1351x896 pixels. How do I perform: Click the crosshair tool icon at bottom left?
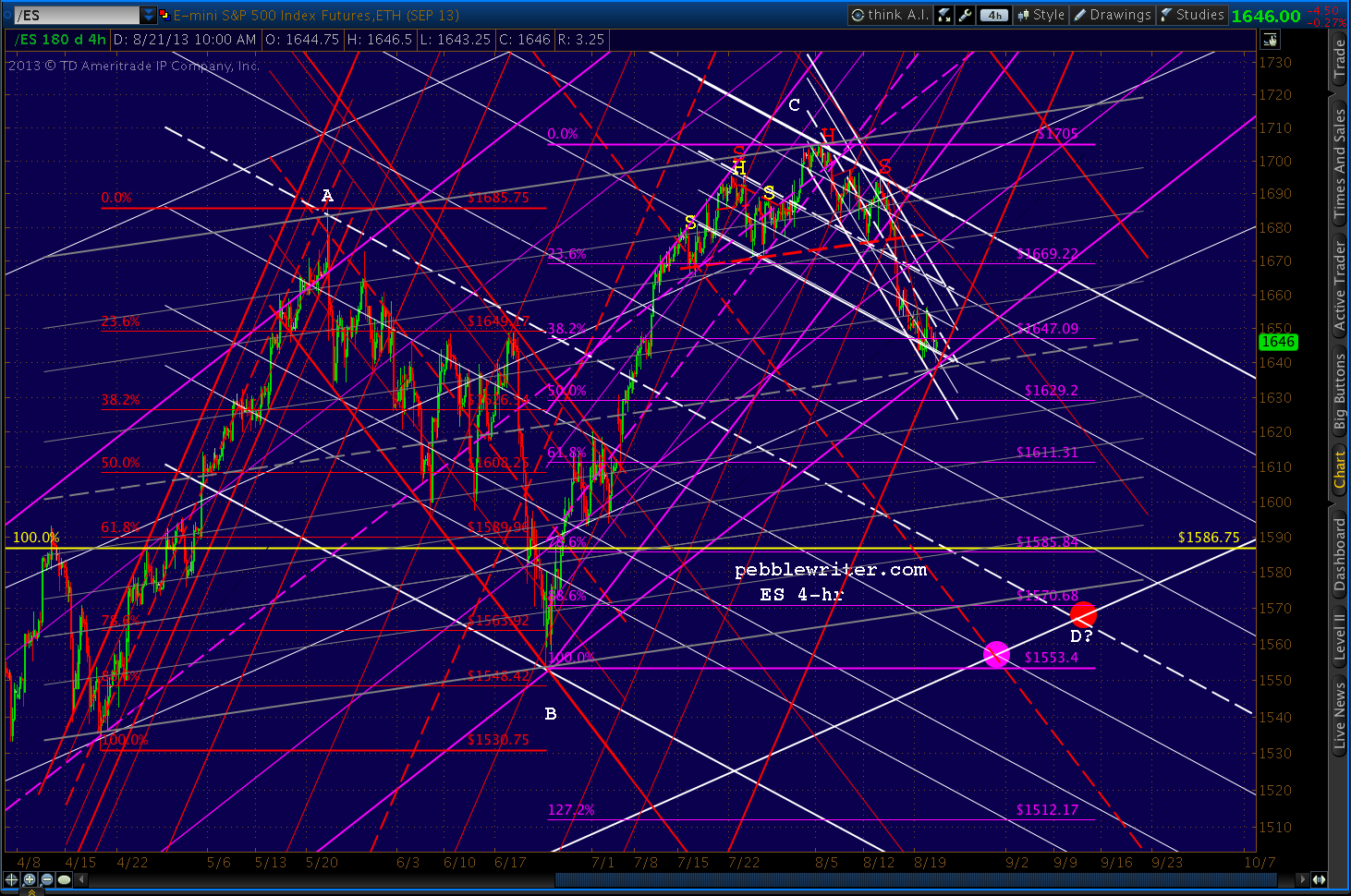click(x=12, y=879)
